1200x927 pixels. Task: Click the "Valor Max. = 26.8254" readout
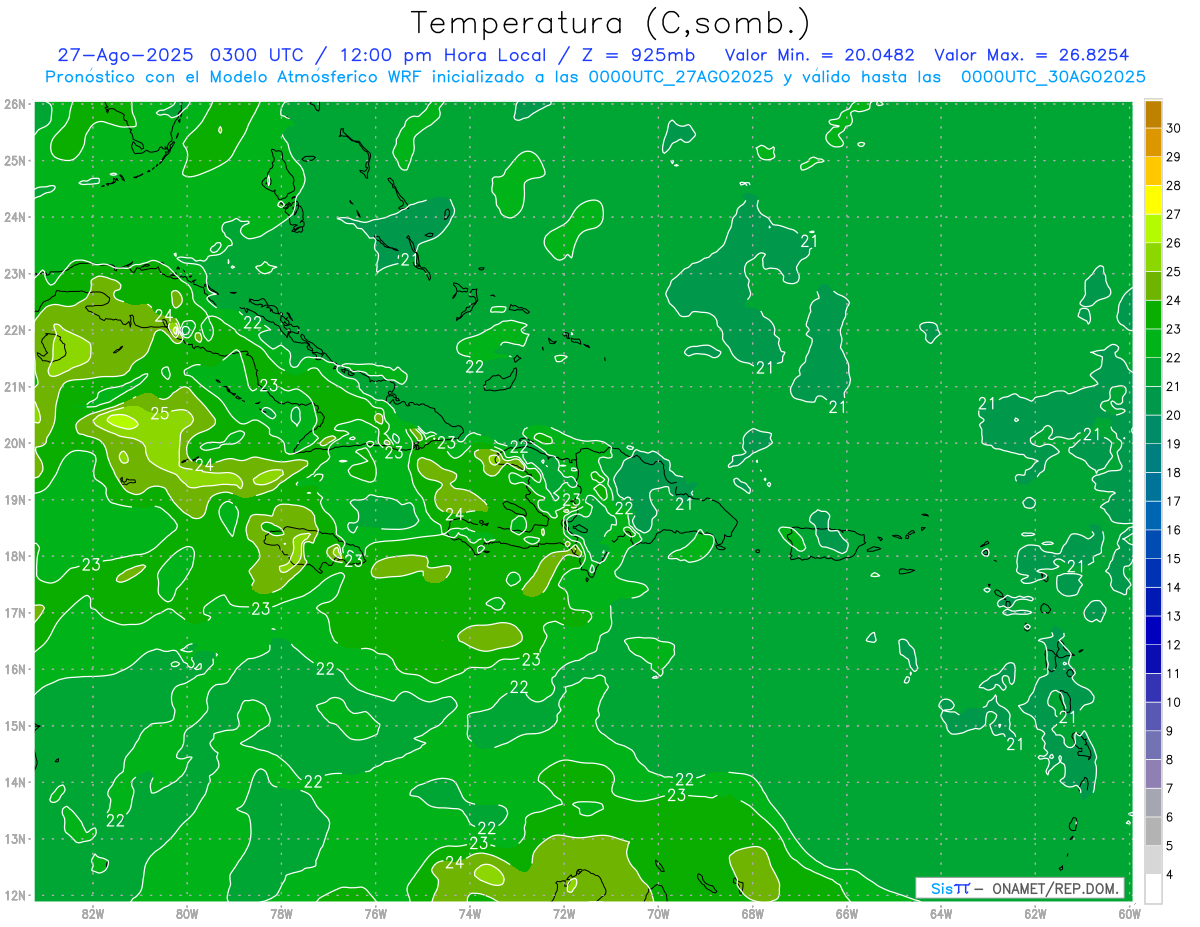point(1032,55)
